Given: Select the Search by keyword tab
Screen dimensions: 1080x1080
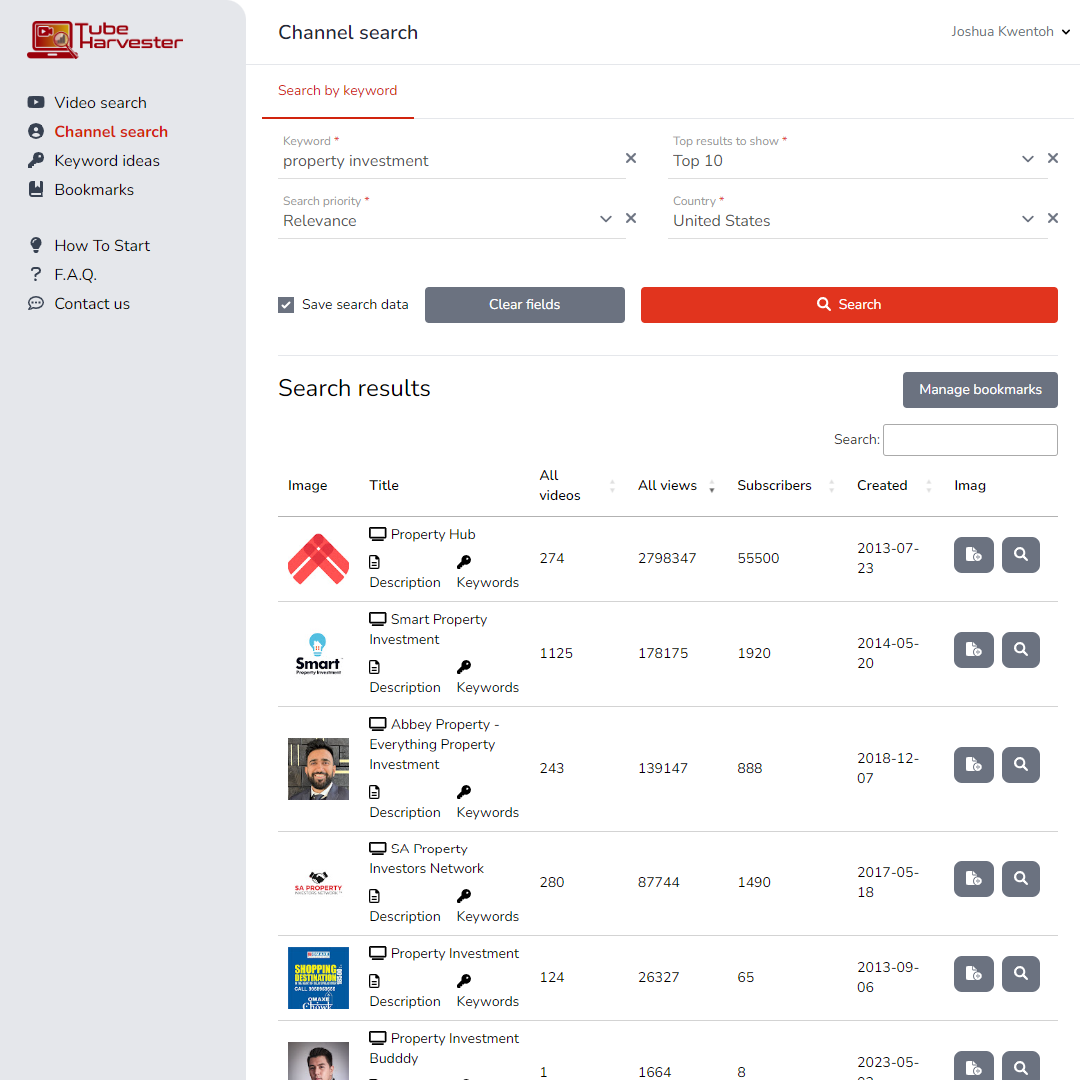Looking at the screenshot, I should [x=338, y=91].
